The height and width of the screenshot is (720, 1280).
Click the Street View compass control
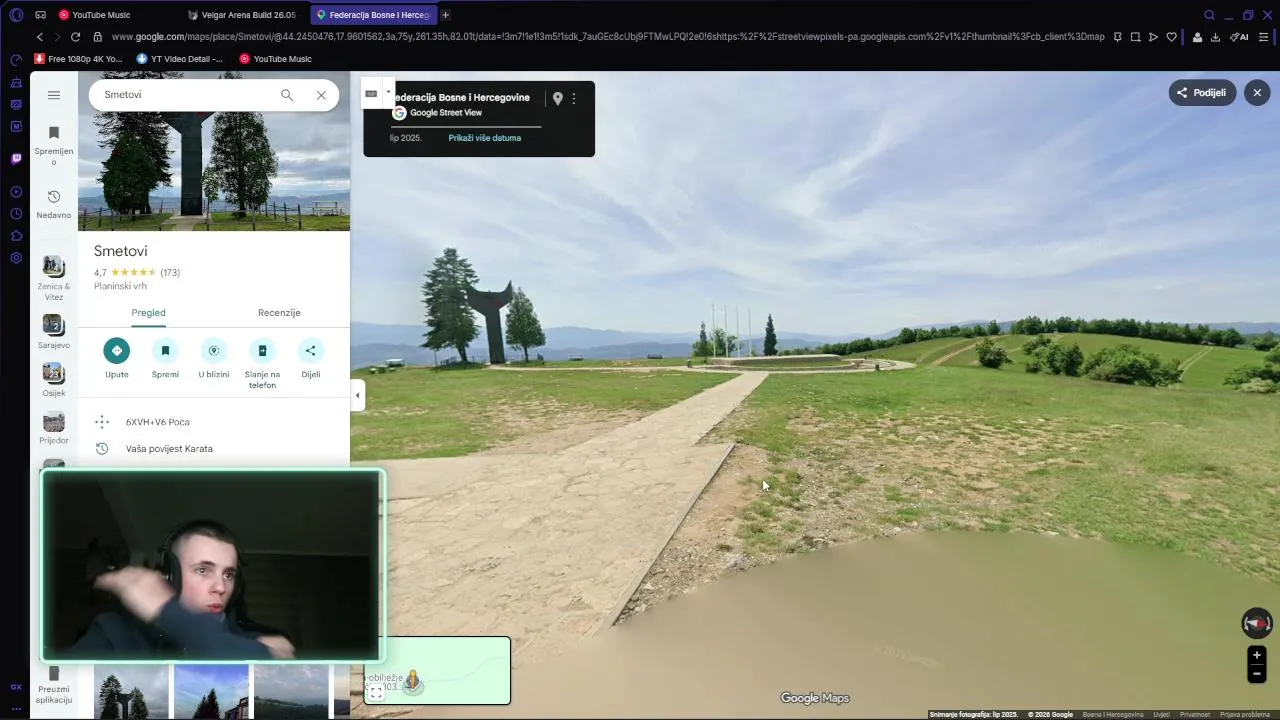click(1257, 623)
